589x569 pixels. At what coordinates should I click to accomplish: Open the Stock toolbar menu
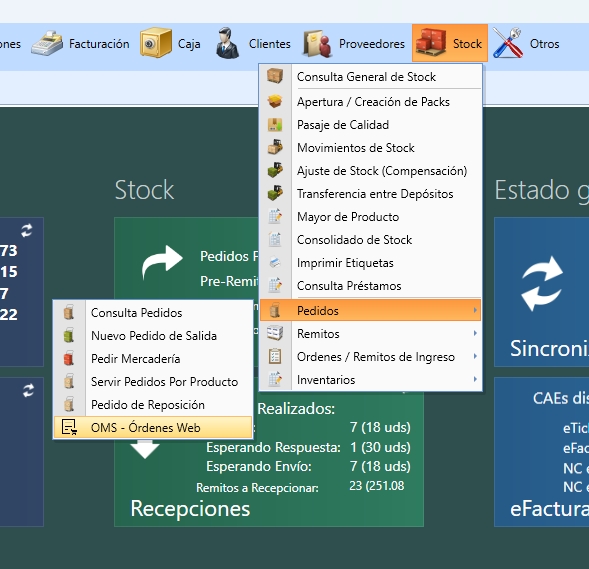(x=450, y=43)
